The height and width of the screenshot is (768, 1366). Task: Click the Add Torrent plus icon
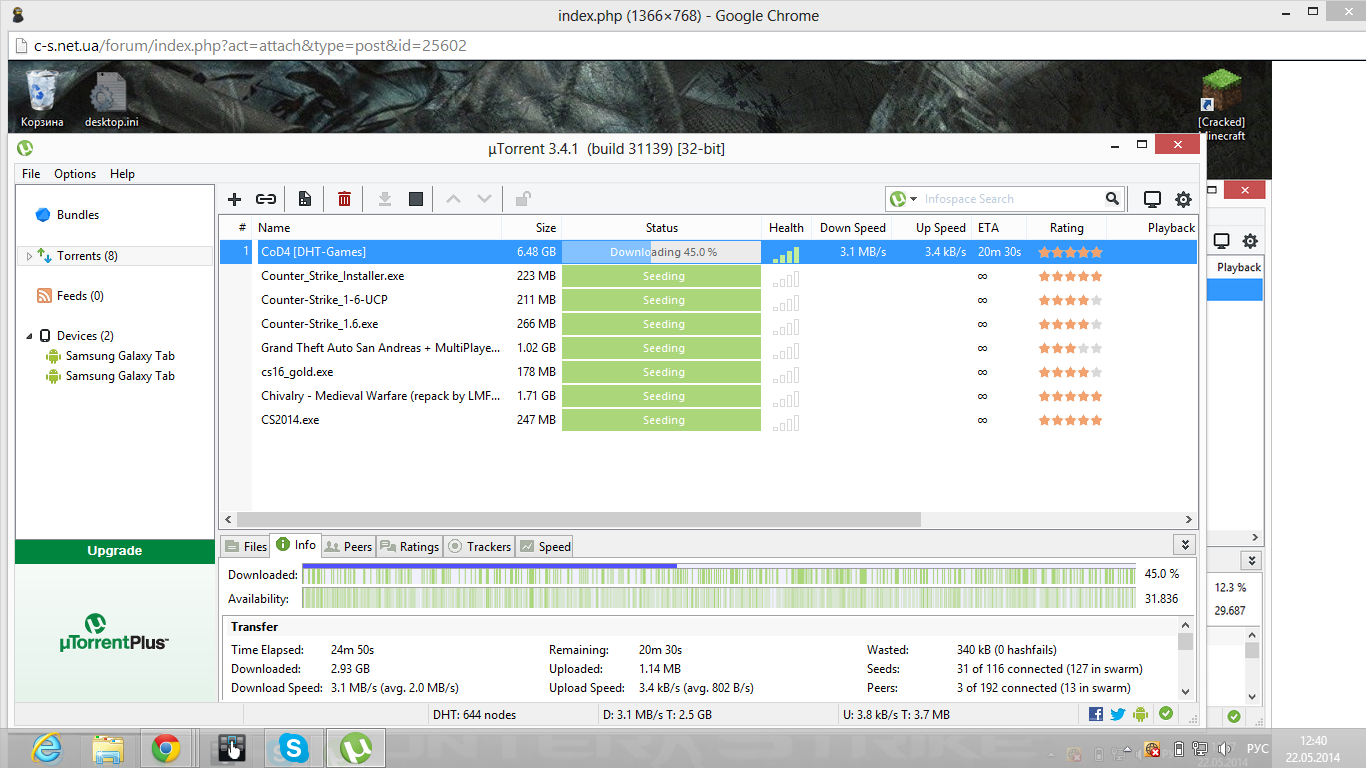235,199
